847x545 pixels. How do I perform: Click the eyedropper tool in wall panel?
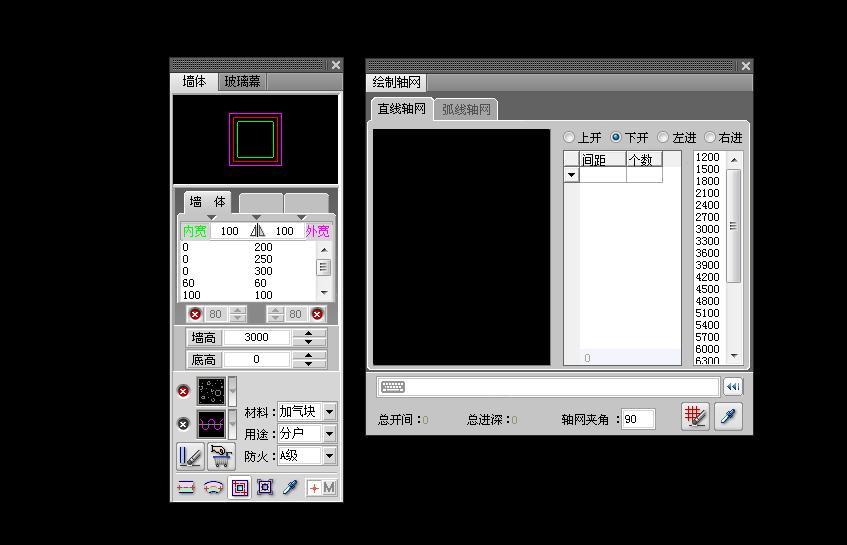(x=291, y=487)
